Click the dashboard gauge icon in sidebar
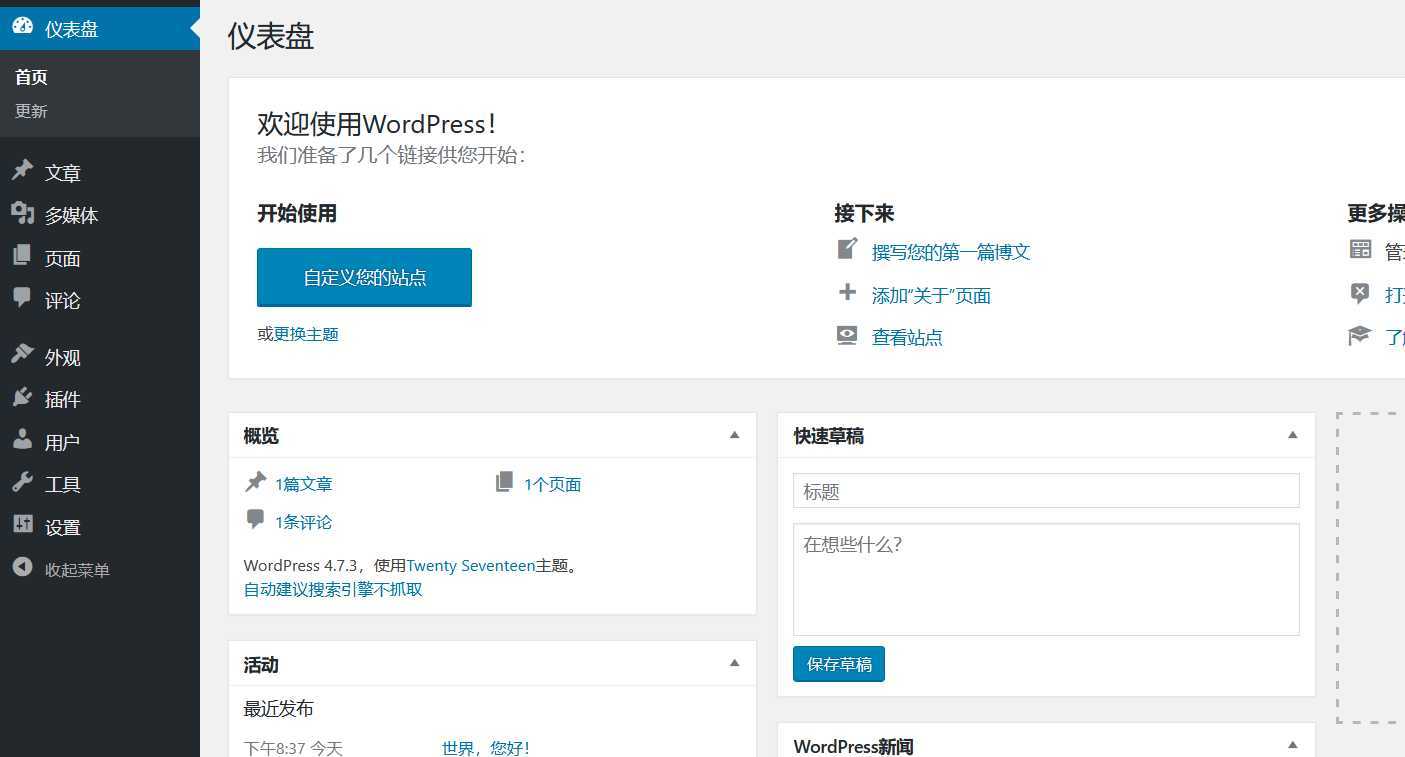This screenshot has height=757, width=1405. tap(22, 28)
